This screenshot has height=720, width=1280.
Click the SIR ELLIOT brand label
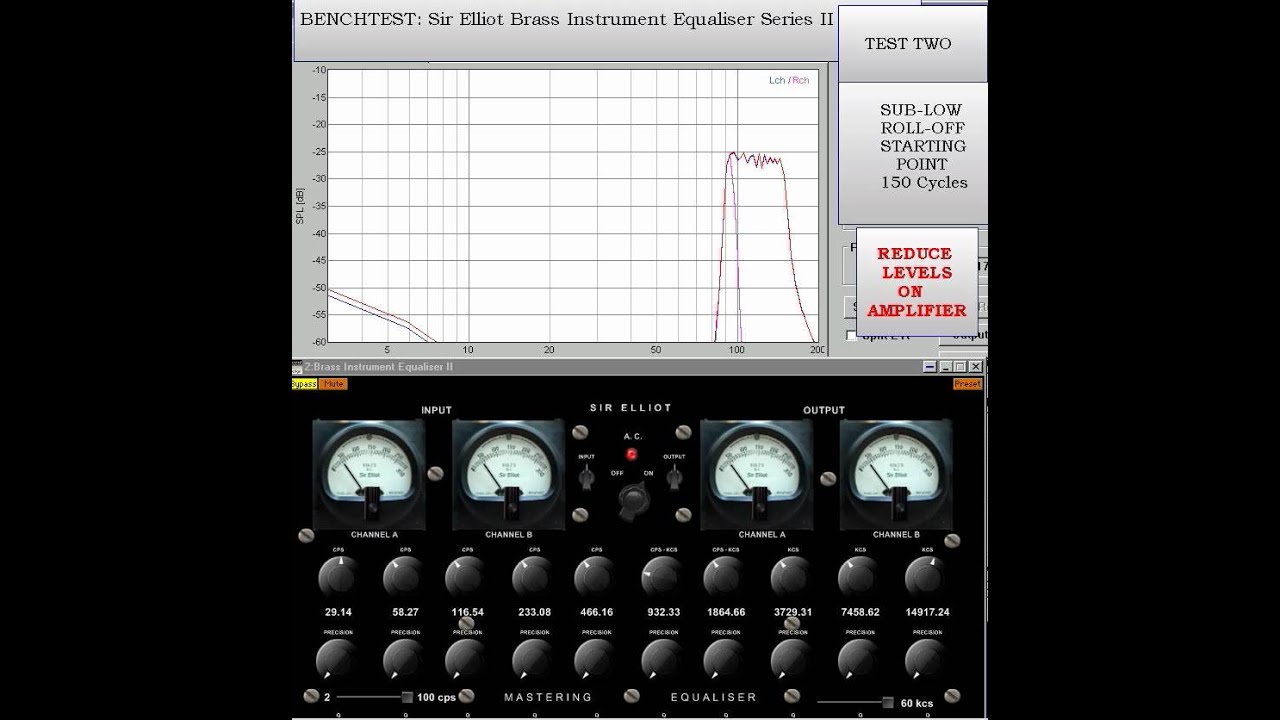(x=631, y=408)
